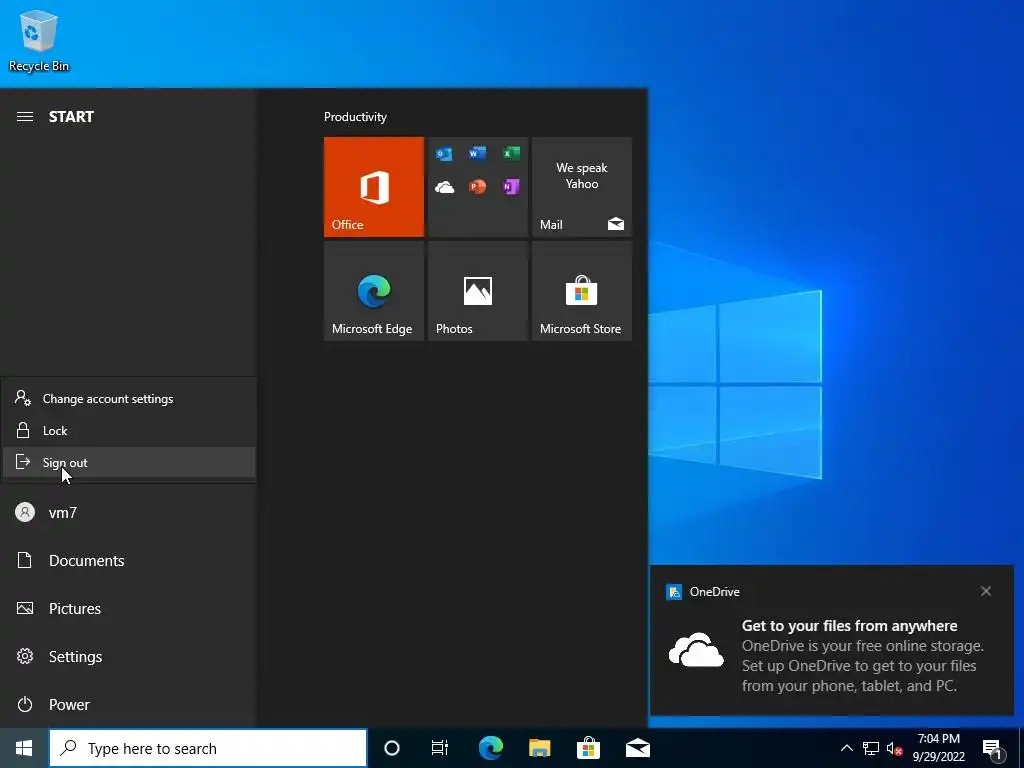Open the Power options menu

coord(129,705)
